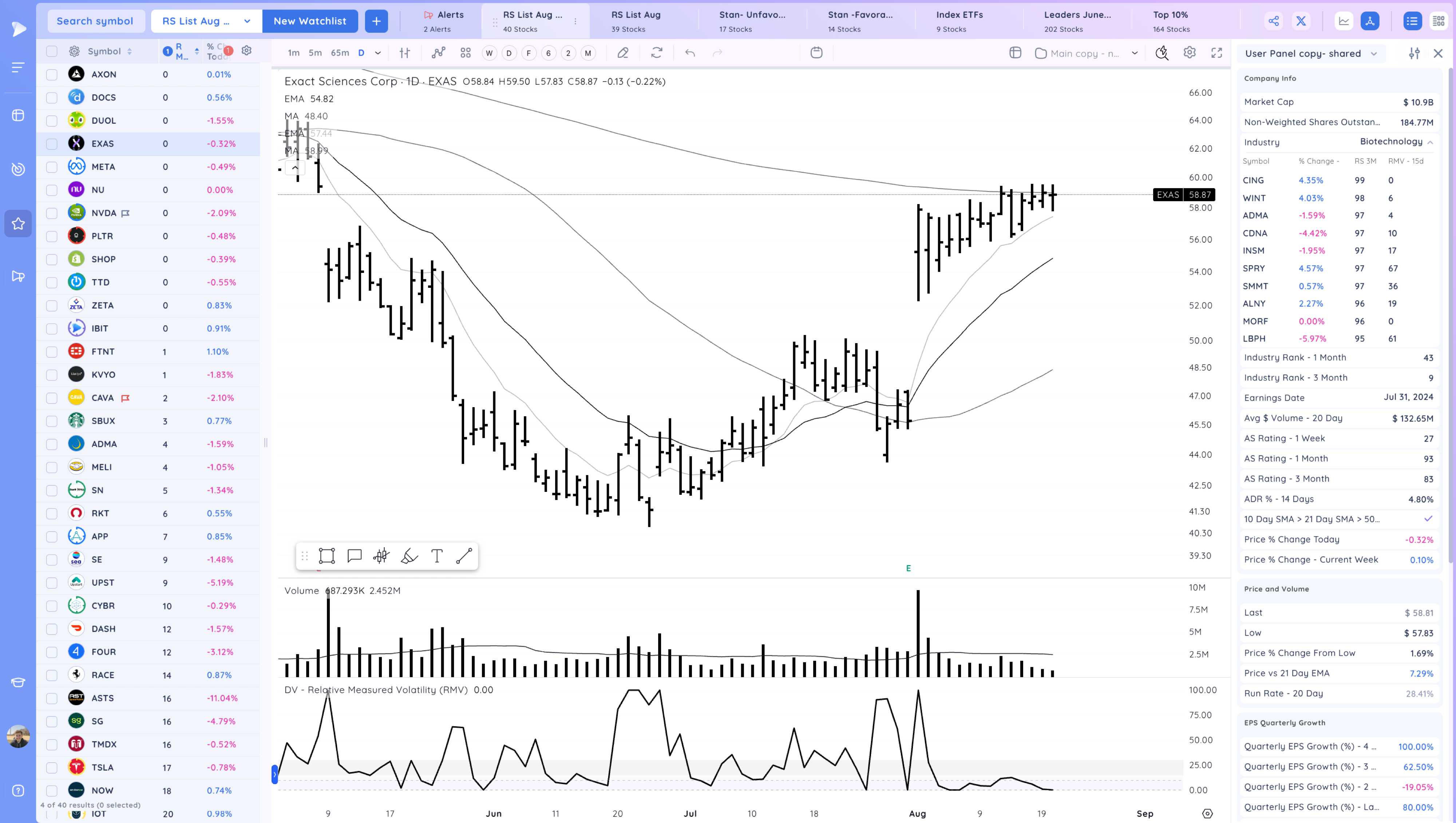
Task: Toggle the select-all symbols checkbox
Action: 52,51
